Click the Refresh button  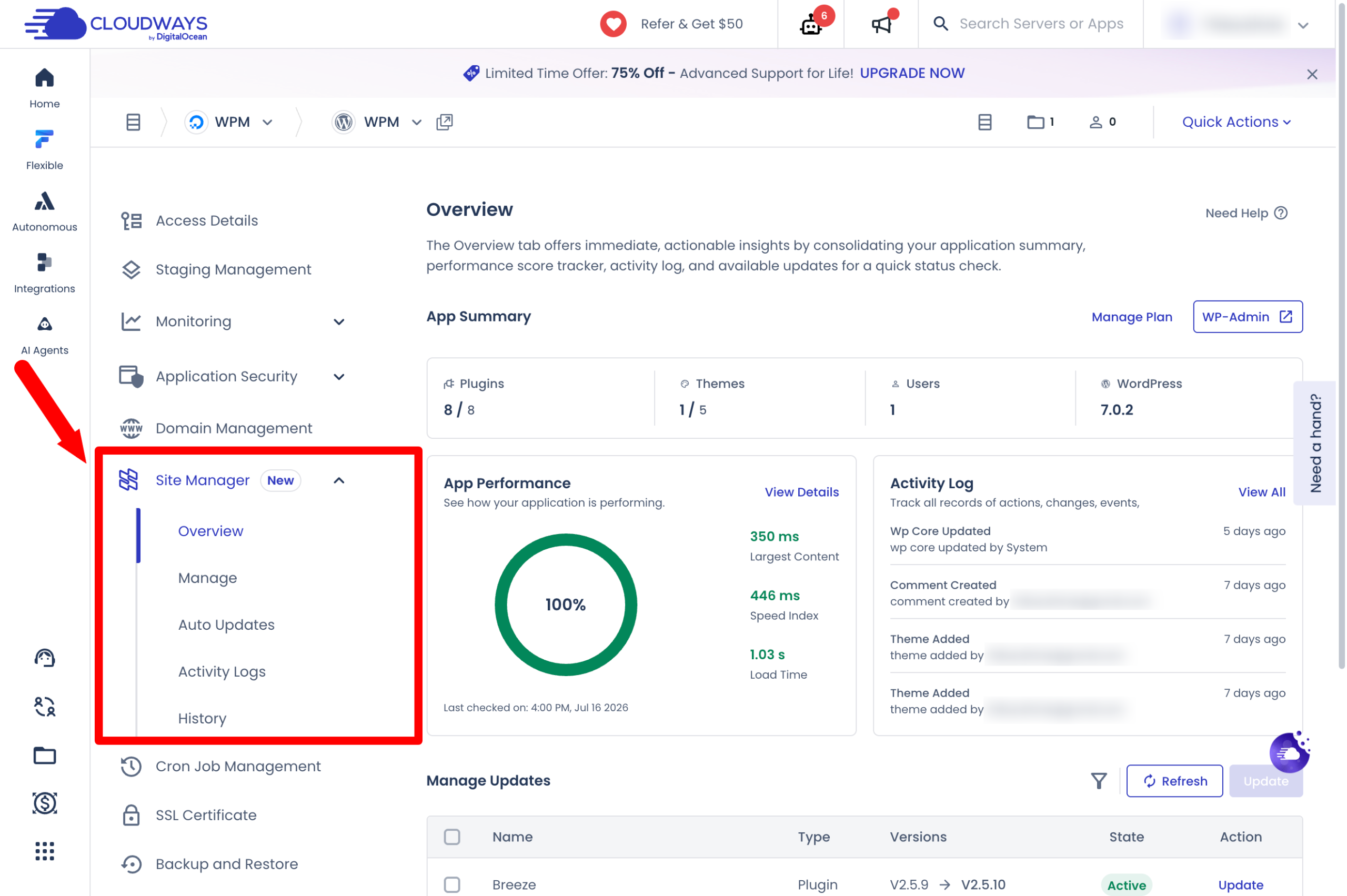click(1174, 781)
